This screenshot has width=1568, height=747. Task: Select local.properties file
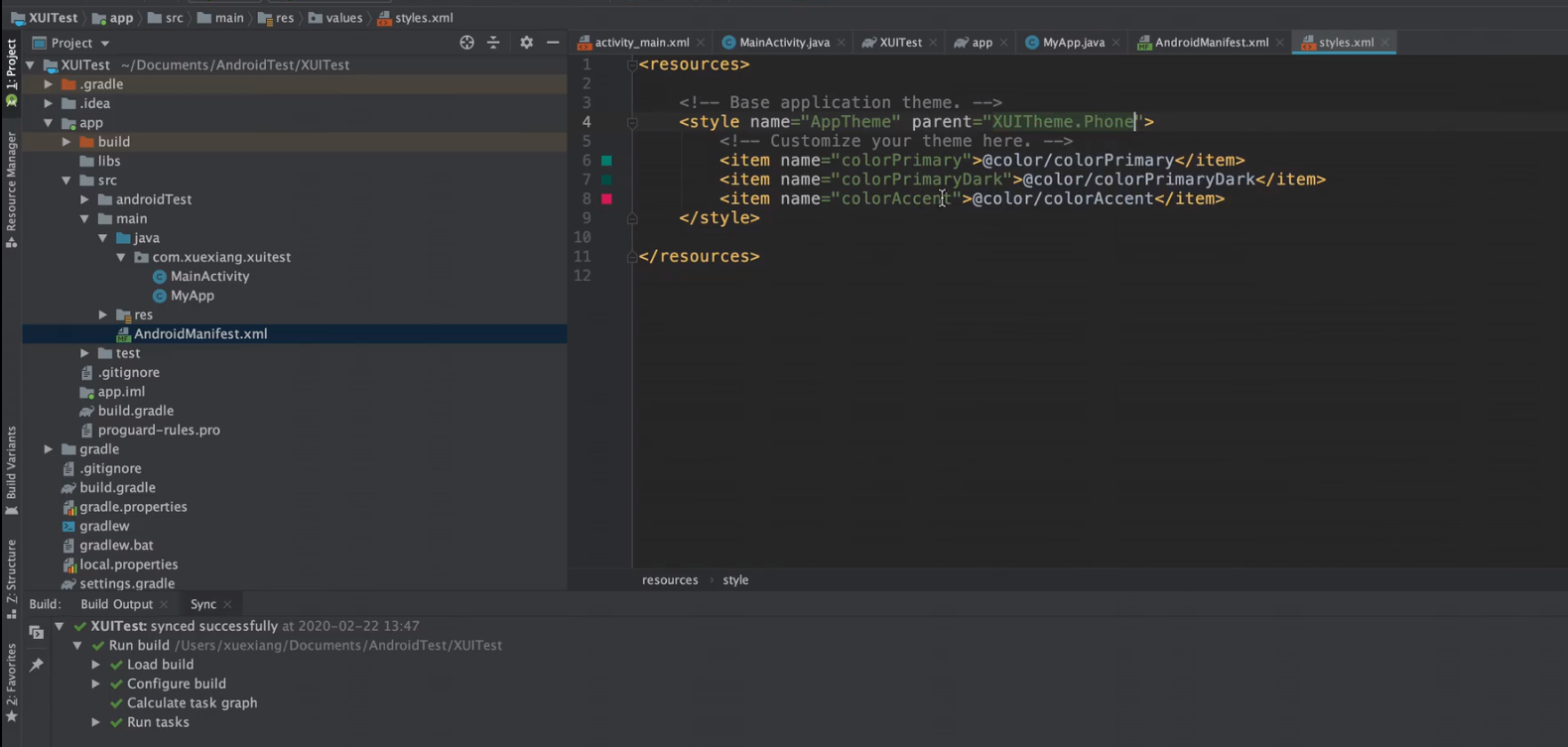coord(128,564)
